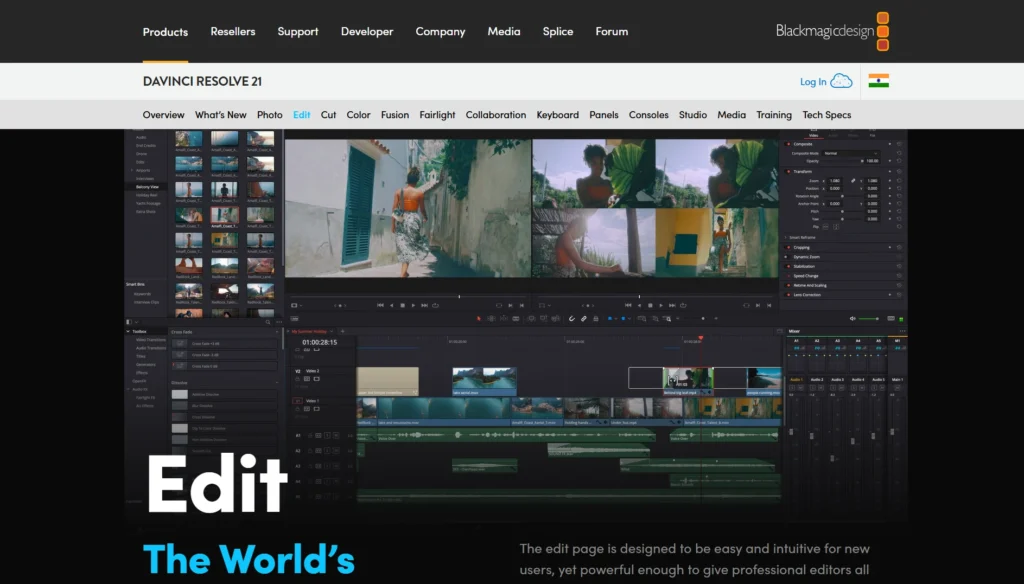
Task: Expand the Smart Reframe section
Action: click(785, 238)
